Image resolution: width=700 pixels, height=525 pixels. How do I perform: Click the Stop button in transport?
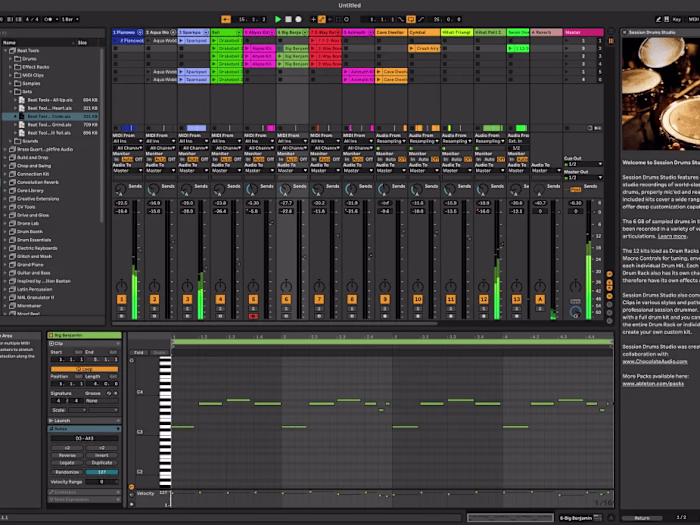pos(288,19)
